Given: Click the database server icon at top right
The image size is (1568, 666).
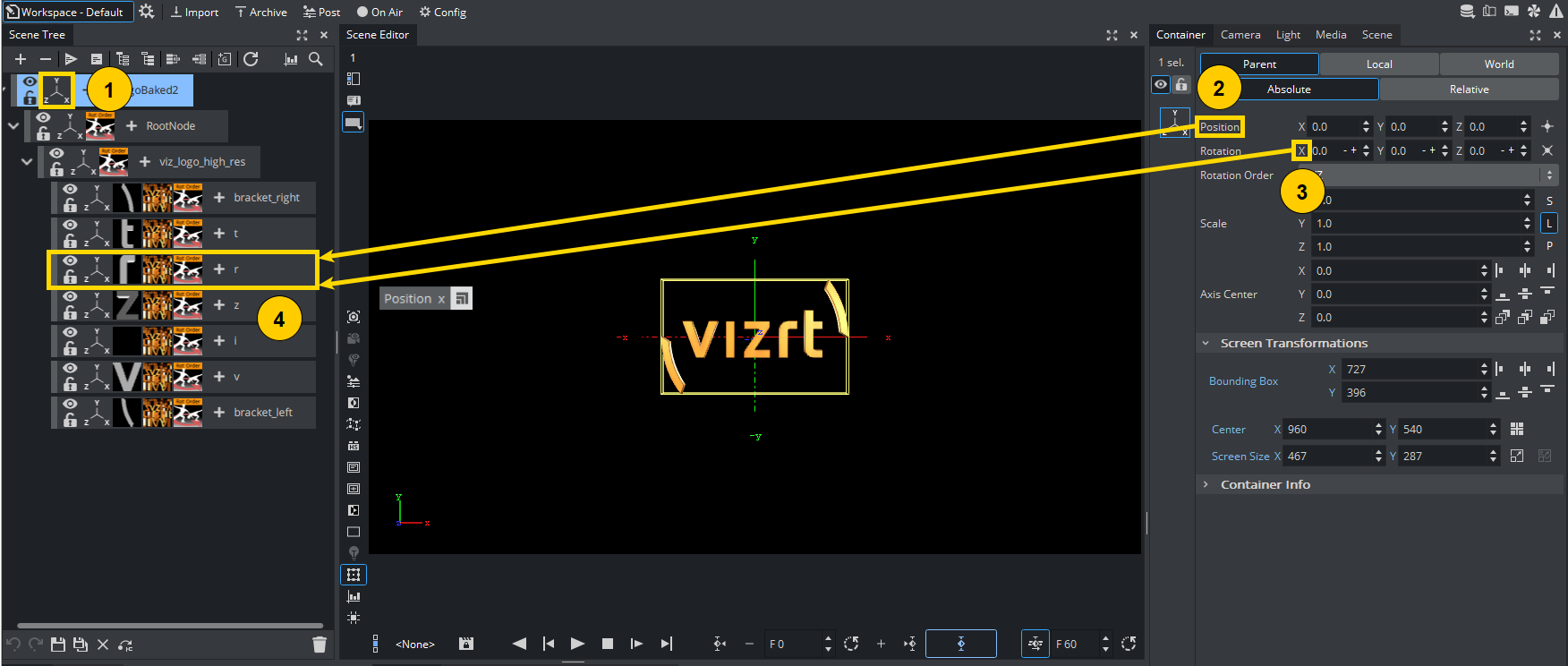Looking at the screenshot, I should [x=1468, y=12].
